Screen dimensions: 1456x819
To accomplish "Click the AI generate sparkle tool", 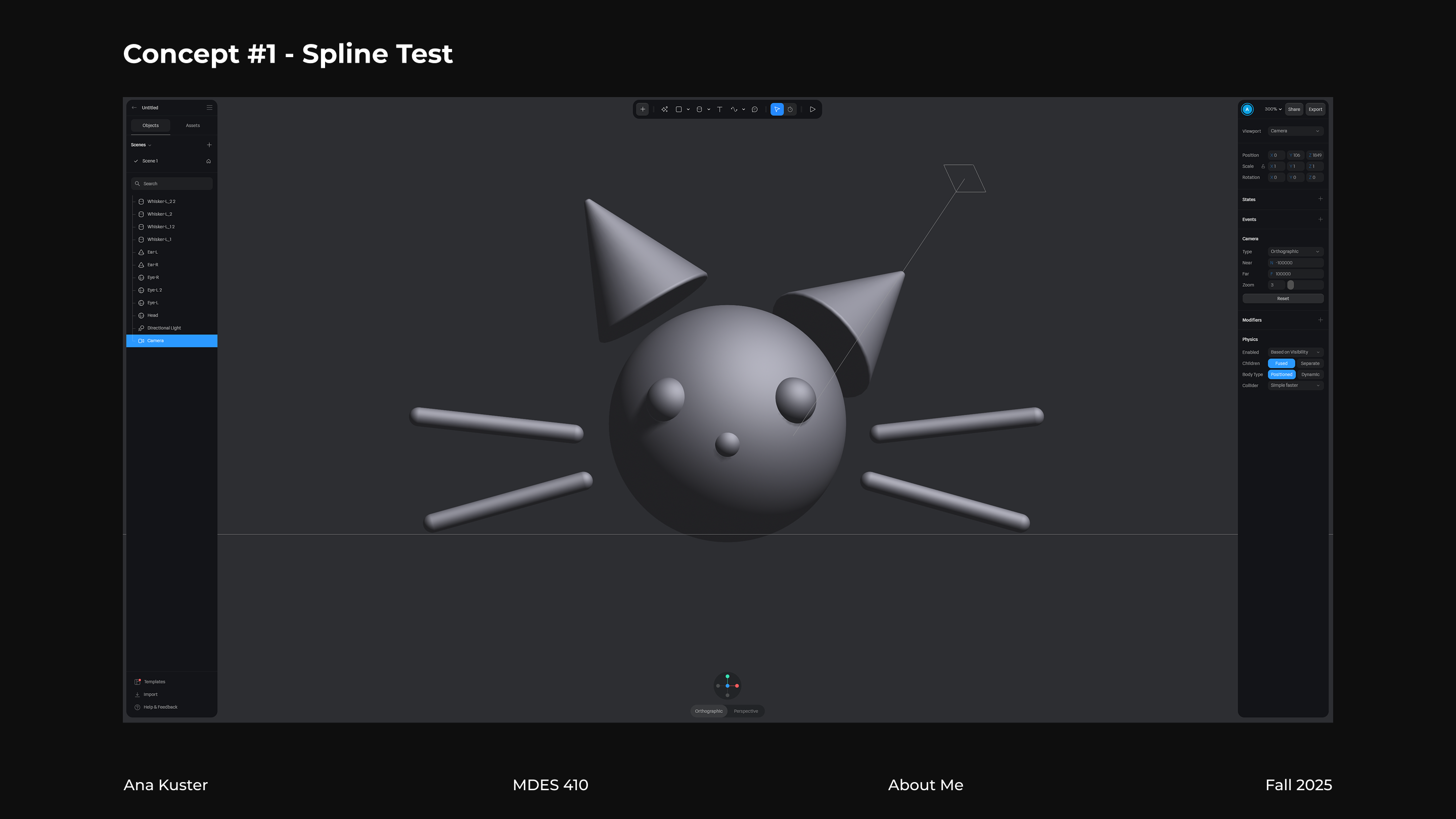I will (664, 109).
